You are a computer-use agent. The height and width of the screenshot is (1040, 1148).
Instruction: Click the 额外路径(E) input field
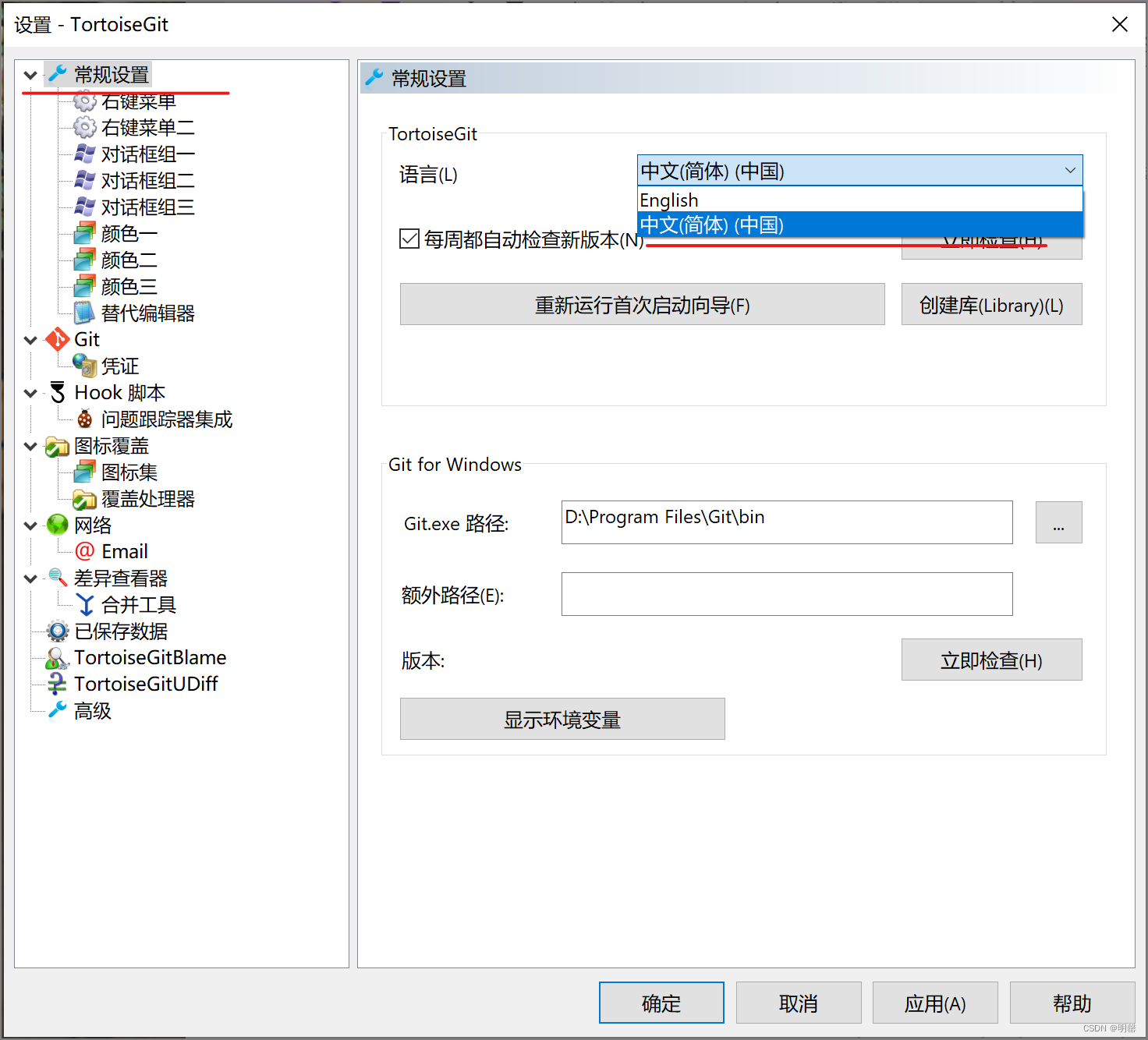(787, 594)
